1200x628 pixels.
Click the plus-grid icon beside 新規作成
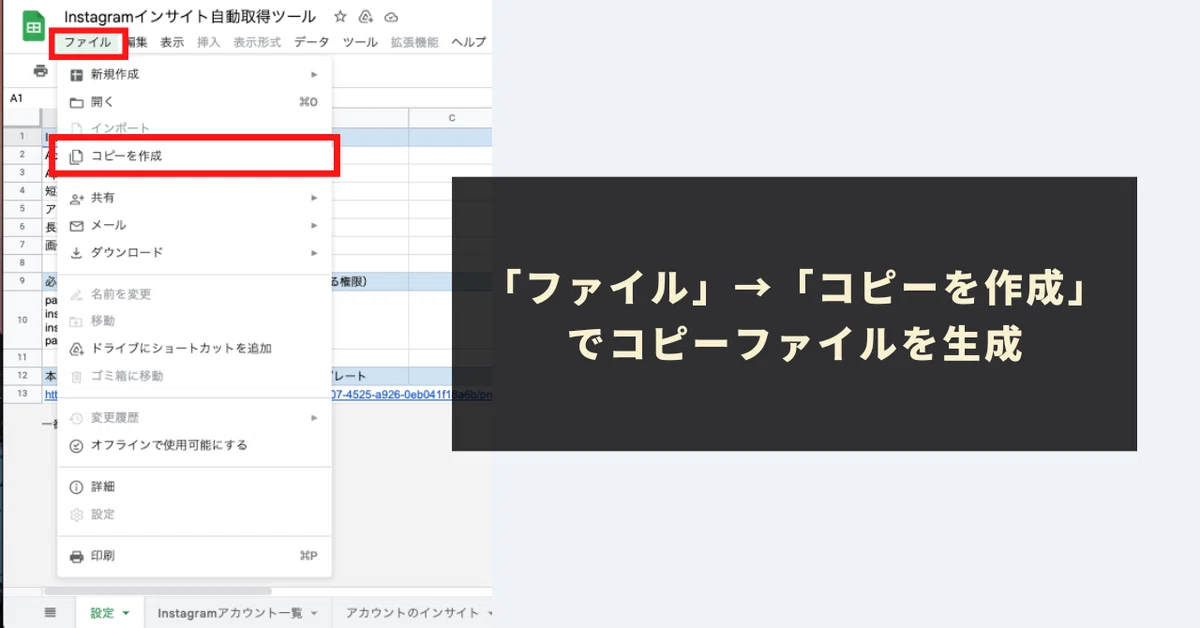tap(76, 74)
